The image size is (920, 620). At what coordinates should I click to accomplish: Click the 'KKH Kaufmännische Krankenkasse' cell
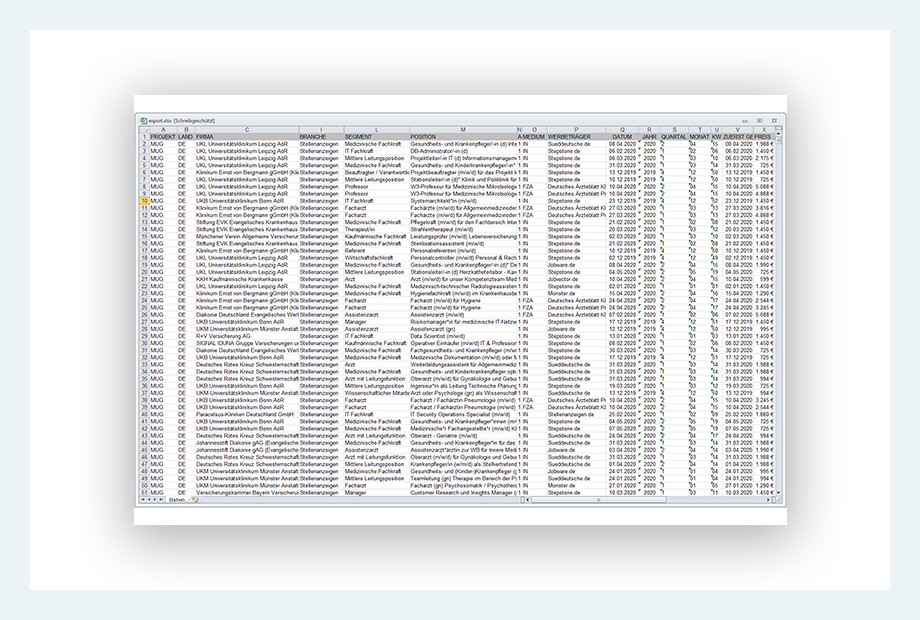pyautogui.click(x=247, y=279)
